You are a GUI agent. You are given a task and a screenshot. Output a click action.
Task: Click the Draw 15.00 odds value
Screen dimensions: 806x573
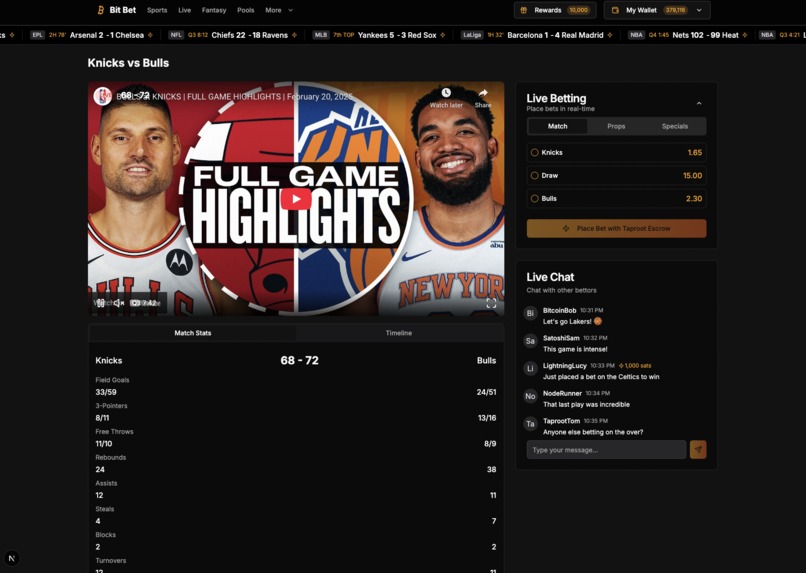point(692,176)
